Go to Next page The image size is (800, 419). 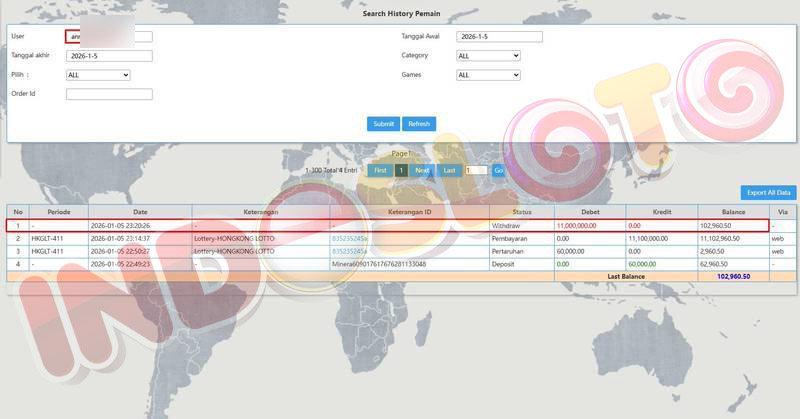coord(423,170)
